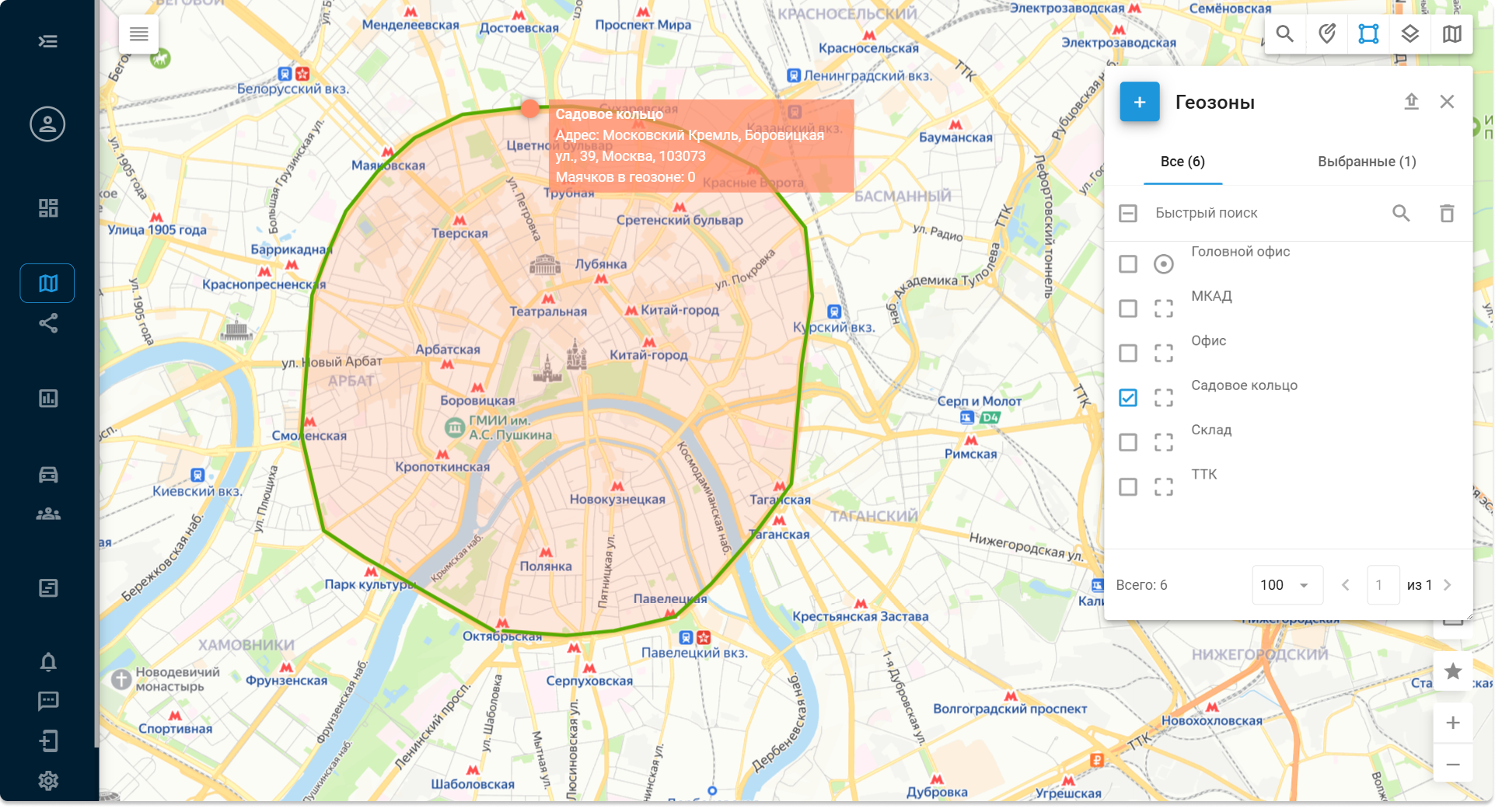Click the page number field
This screenshot has width=1509, height=812.
click(x=1383, y=585)
